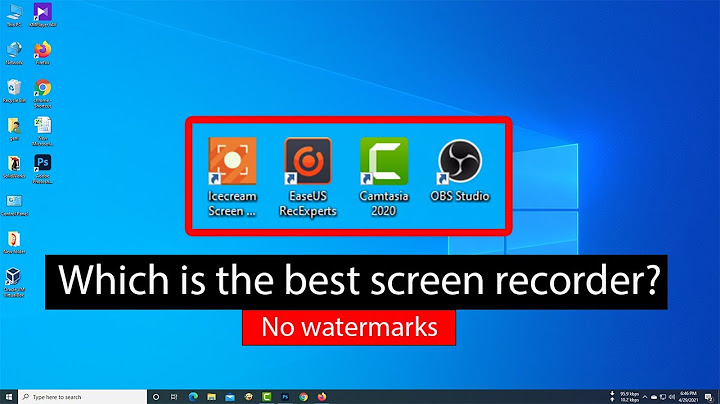Select the Recycle Bin desktop icon
The image size is (720, 404).
[x=14, y=90]
